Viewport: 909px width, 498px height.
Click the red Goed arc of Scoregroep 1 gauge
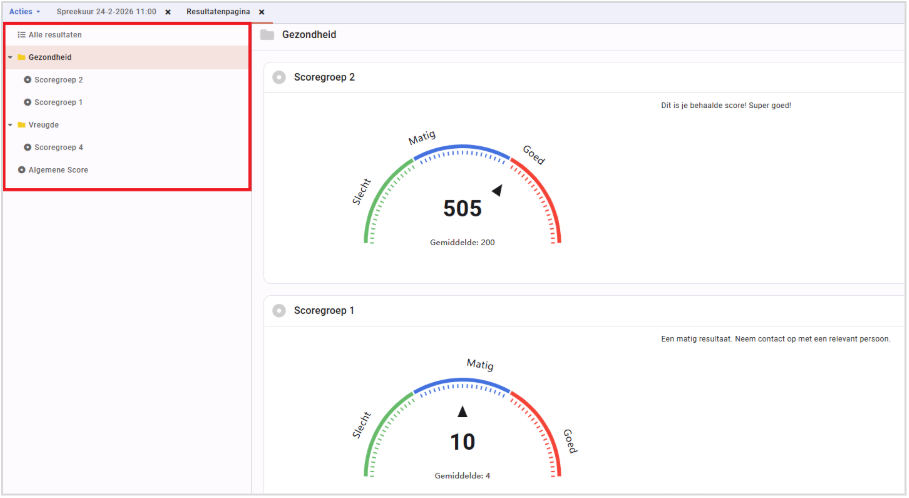(546, 427)
